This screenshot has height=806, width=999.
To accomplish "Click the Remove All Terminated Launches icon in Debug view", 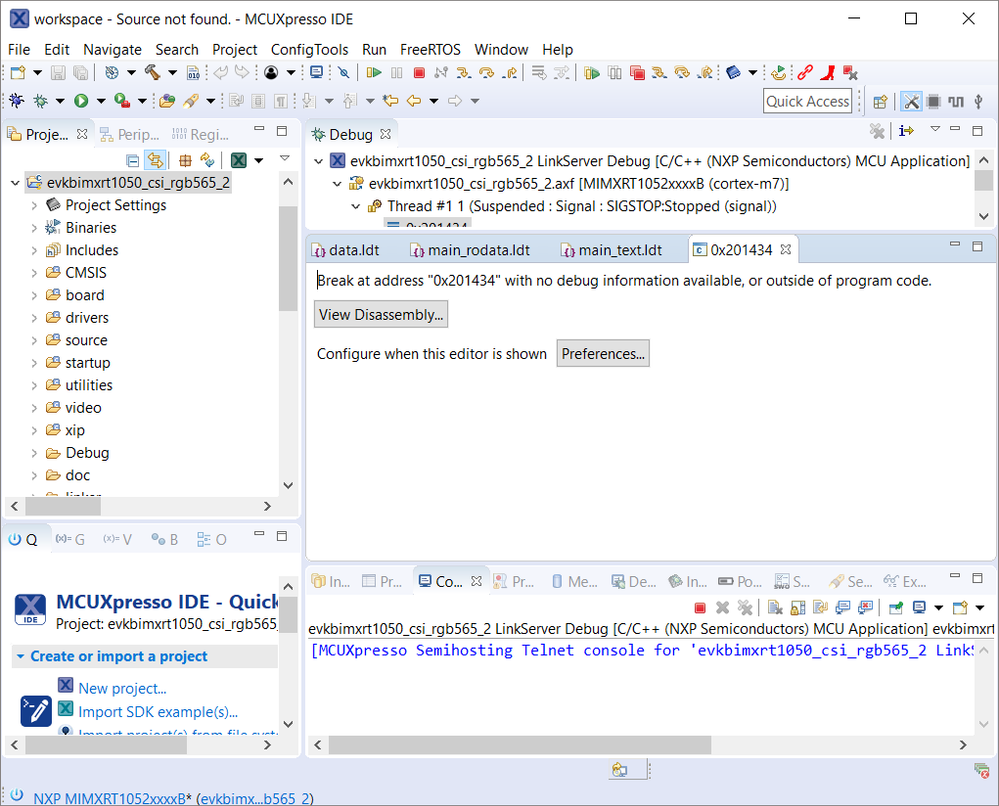I will pos(877,131).
